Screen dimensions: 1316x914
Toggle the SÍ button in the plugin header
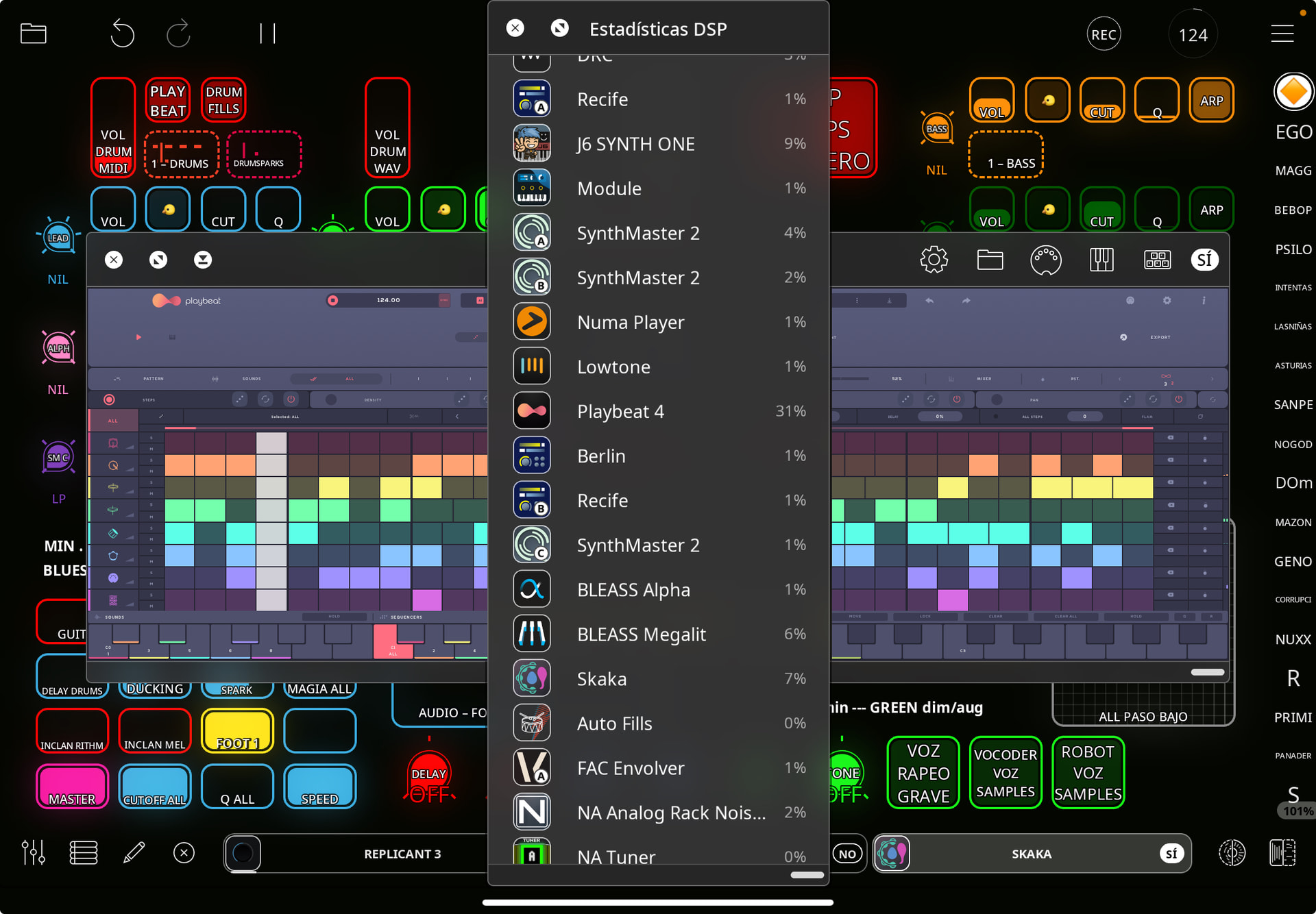click(x=1204, y=260)
